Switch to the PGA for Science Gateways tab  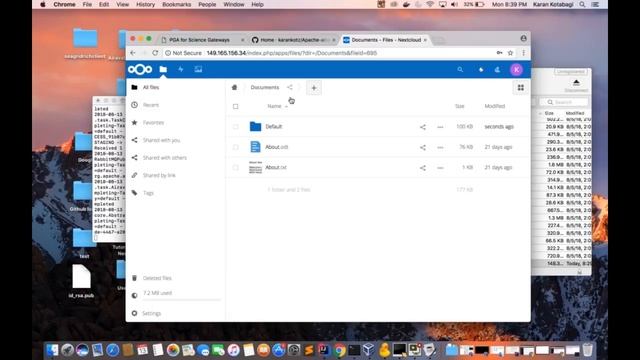coord(199,40)
